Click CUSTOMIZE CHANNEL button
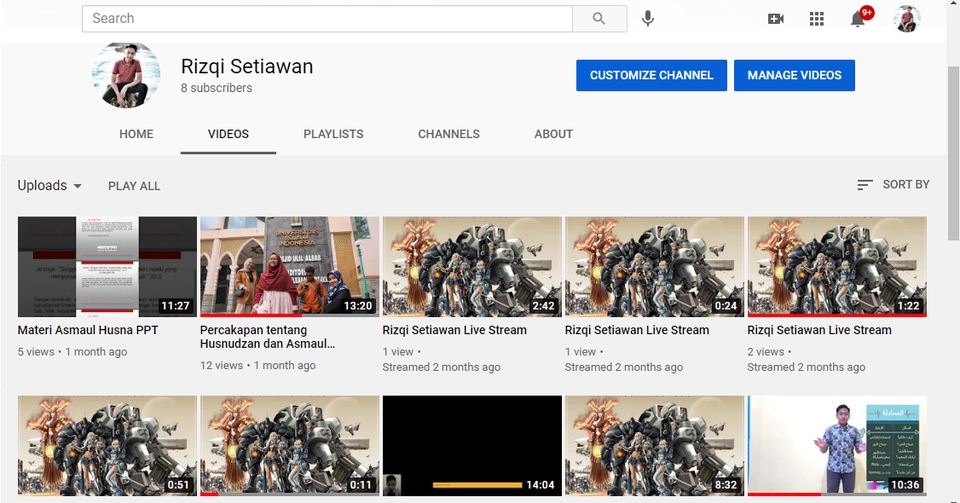The height and width of the screenshot is (503, 960). pyautogui.click(x=651, y=75)
